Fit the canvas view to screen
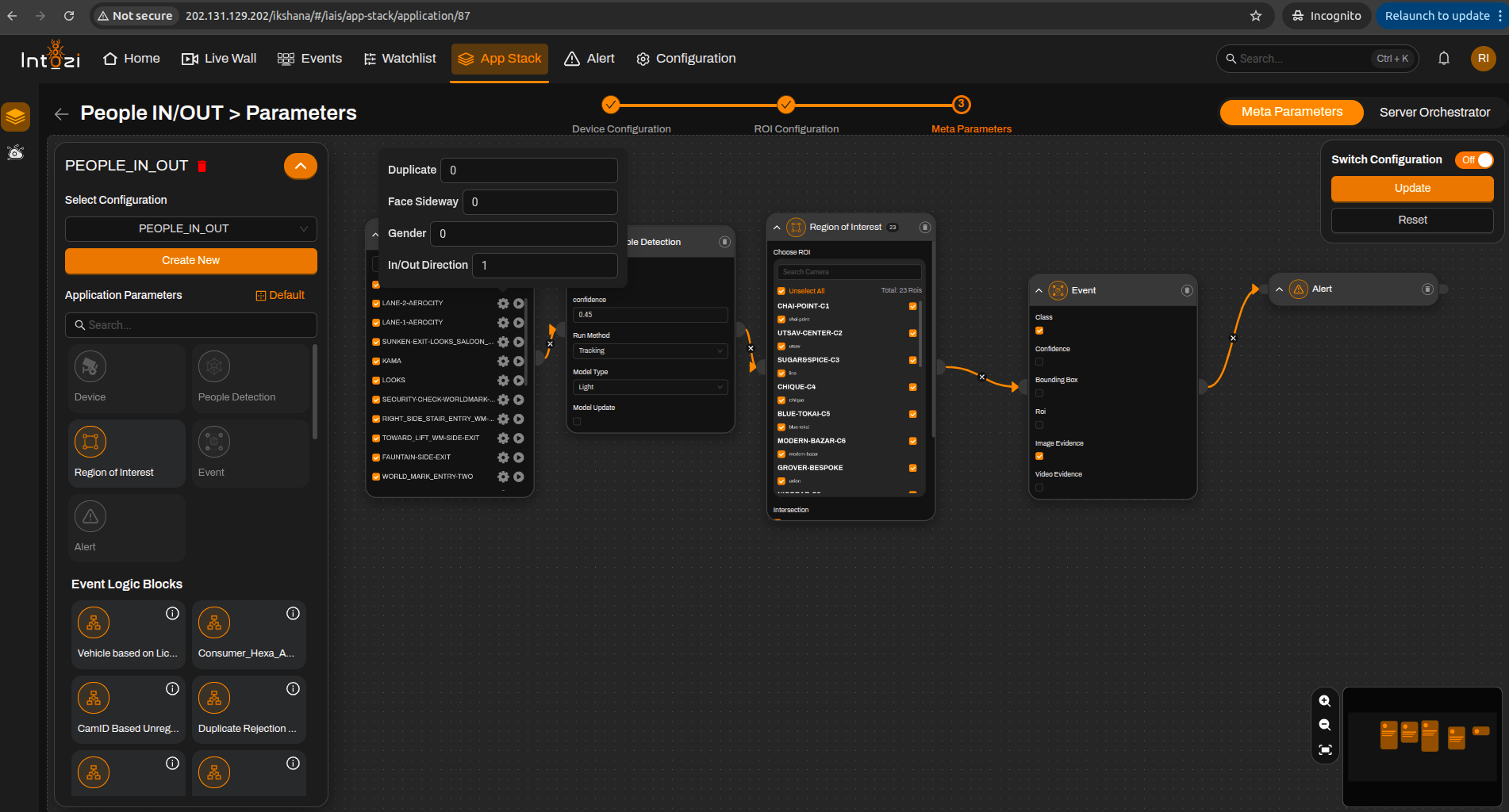 1325,749
